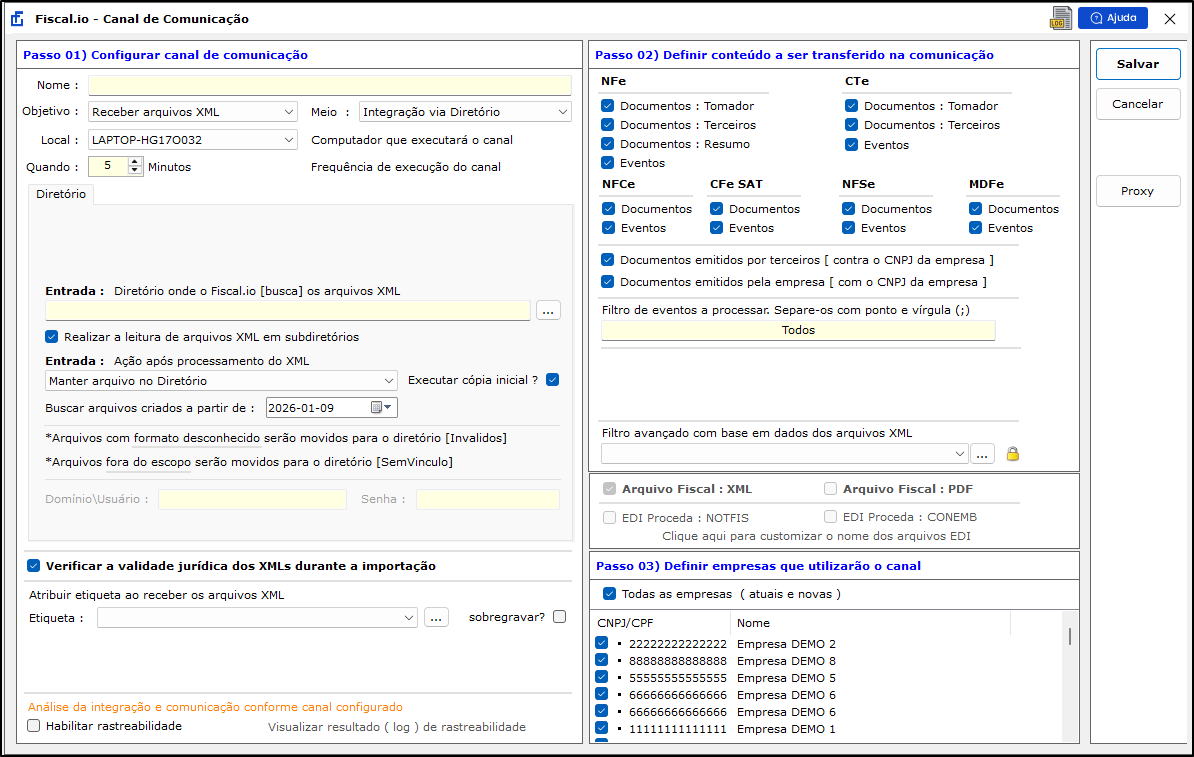This screenshot has height=757, width=1194.
Task: Toggle the sobregravar checkbox
Action: point(559,617)
